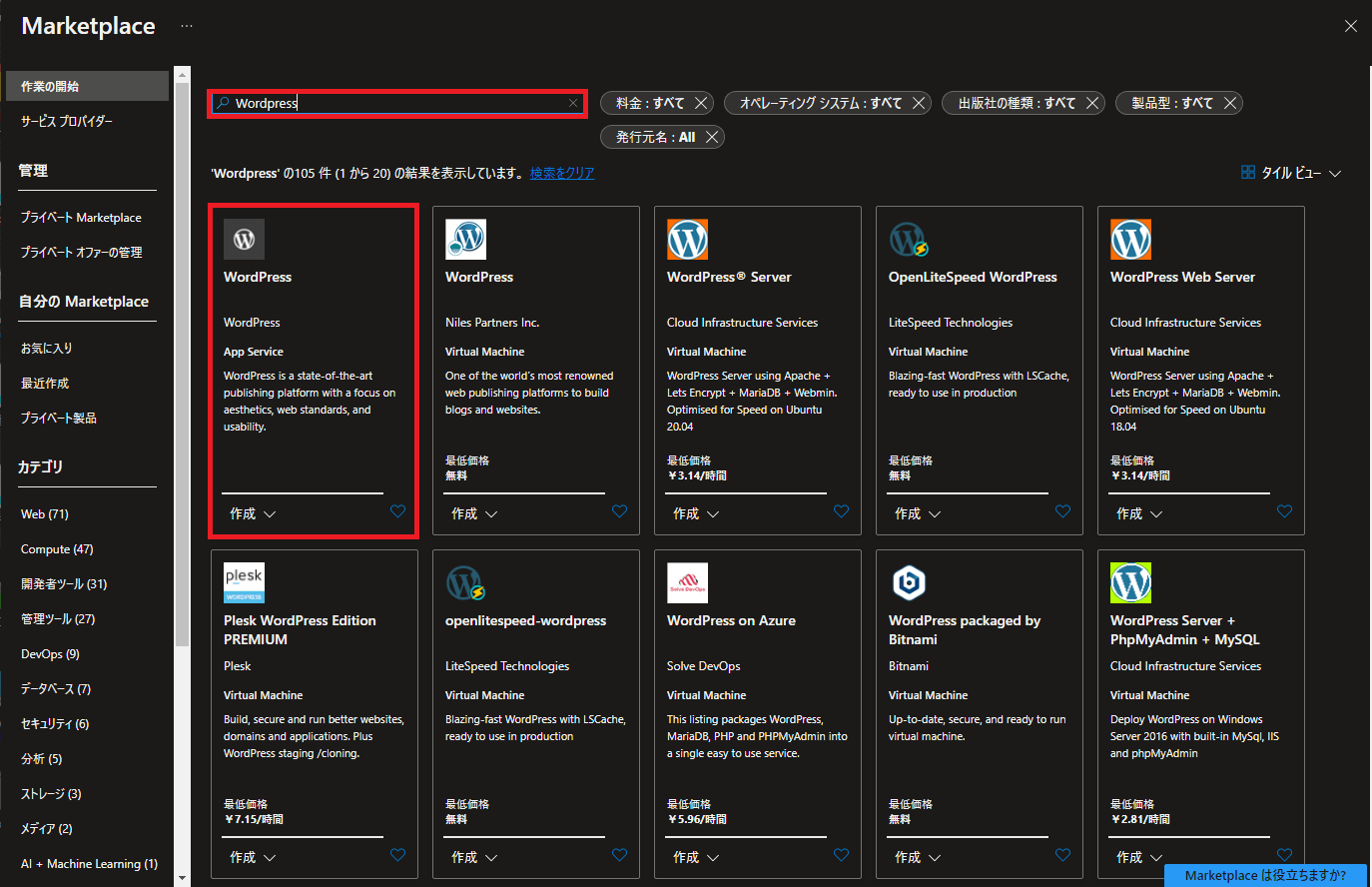Filter by AI + Machine Learning category

tap(89, 863)
